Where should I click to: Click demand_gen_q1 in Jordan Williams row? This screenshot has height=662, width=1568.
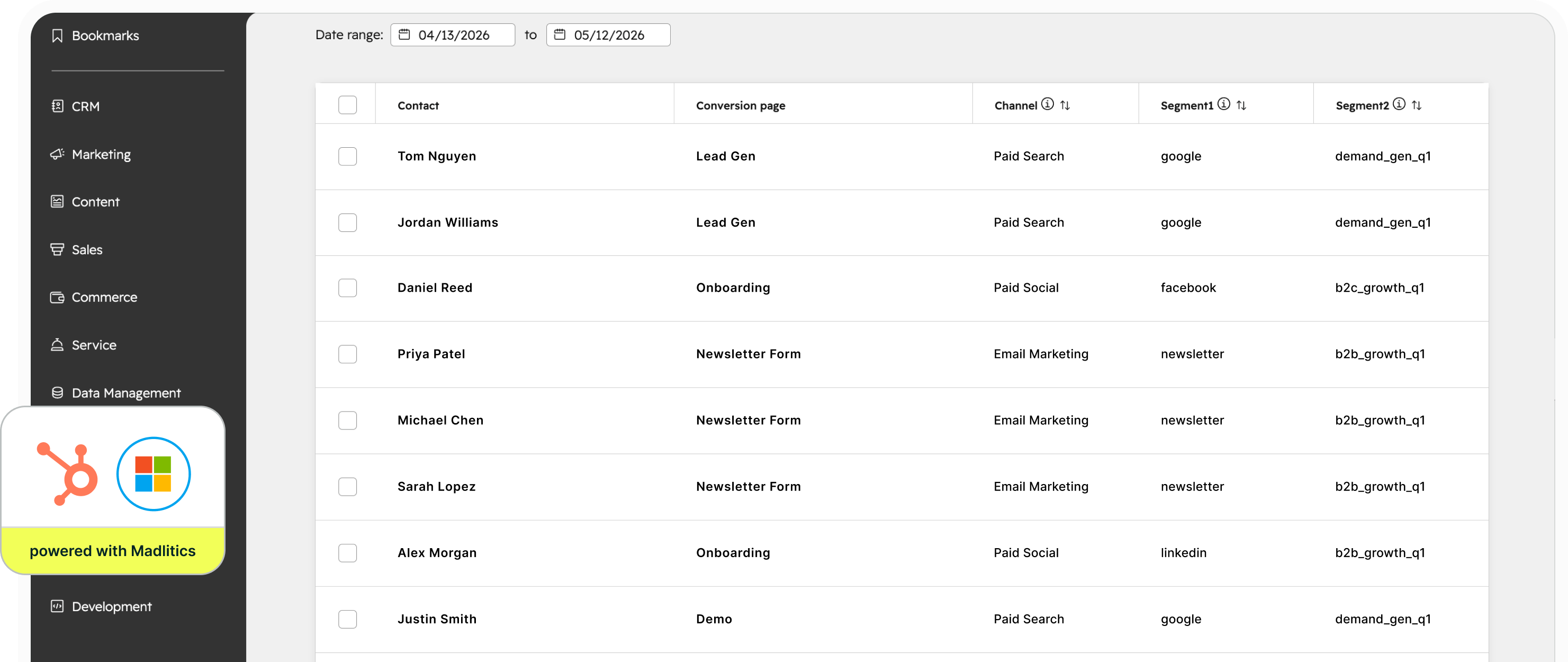(1382, 223)
